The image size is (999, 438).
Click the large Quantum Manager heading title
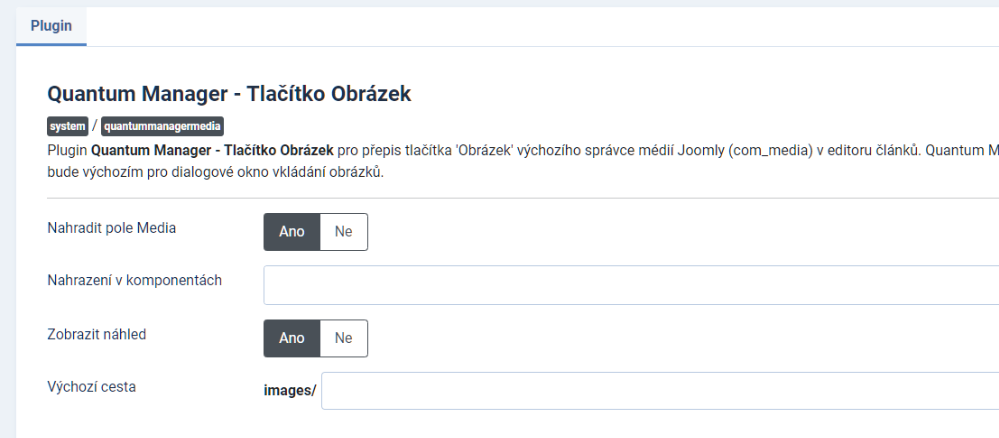tap(229, 95)
